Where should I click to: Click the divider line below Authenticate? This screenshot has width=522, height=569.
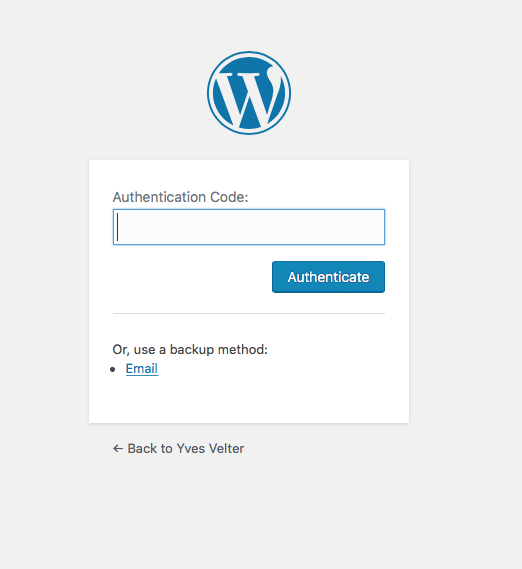[x=249, y=313]
